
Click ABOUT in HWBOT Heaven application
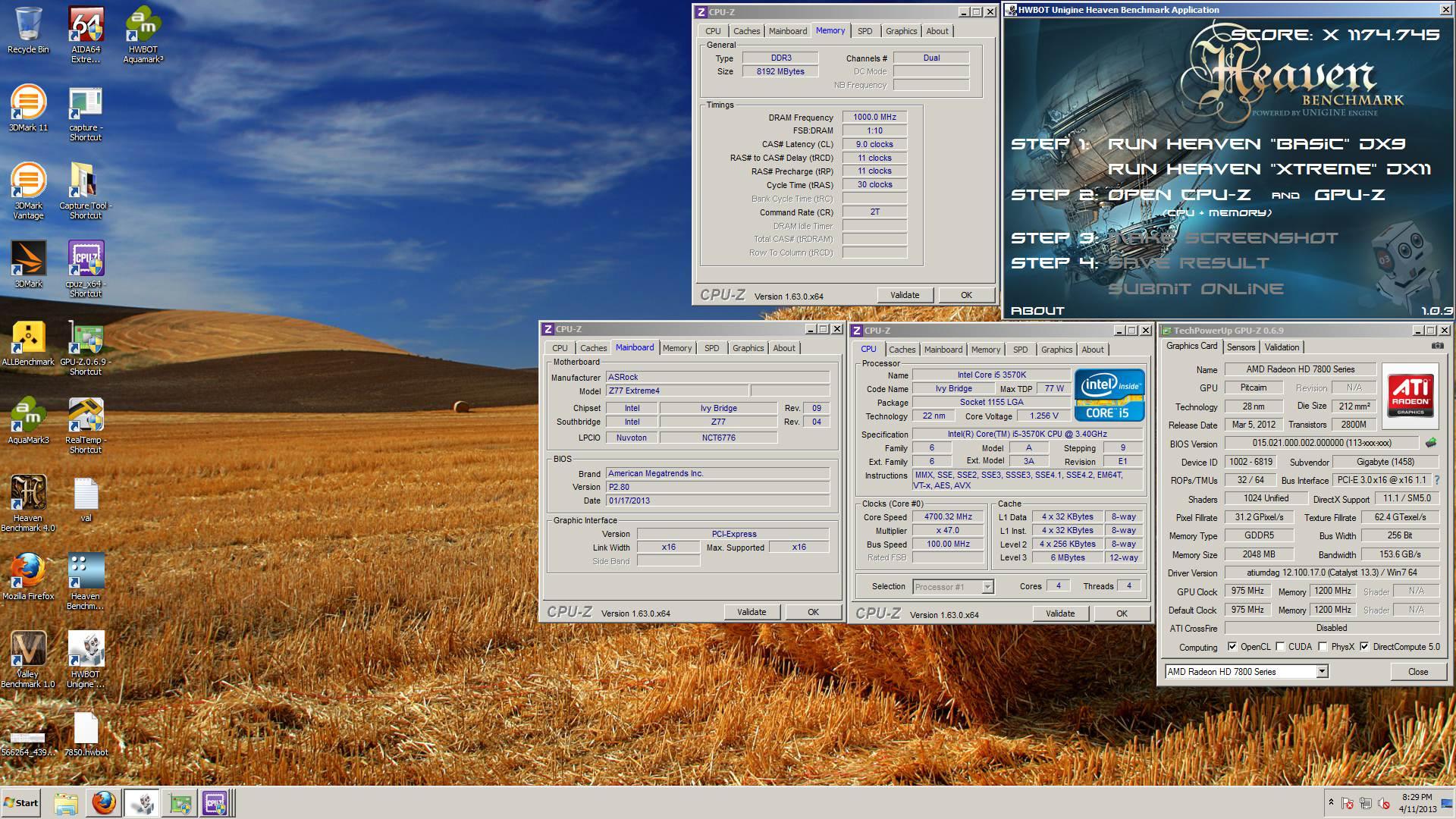point(1037,310)
